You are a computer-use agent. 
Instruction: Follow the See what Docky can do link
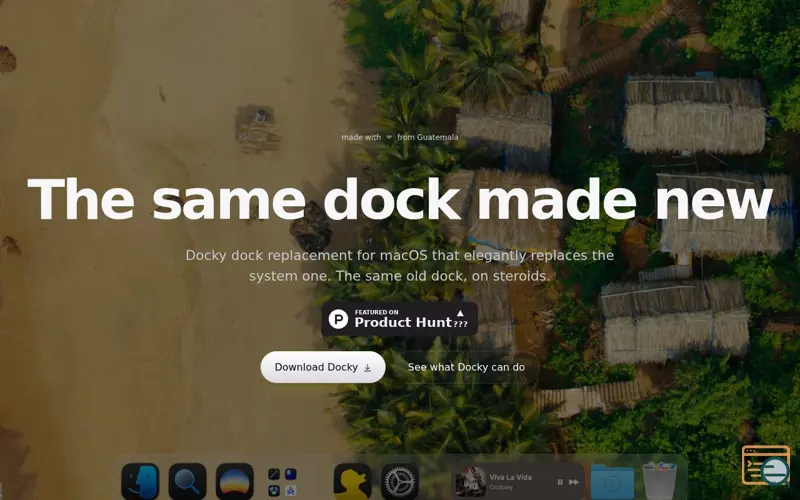point(466,367)
